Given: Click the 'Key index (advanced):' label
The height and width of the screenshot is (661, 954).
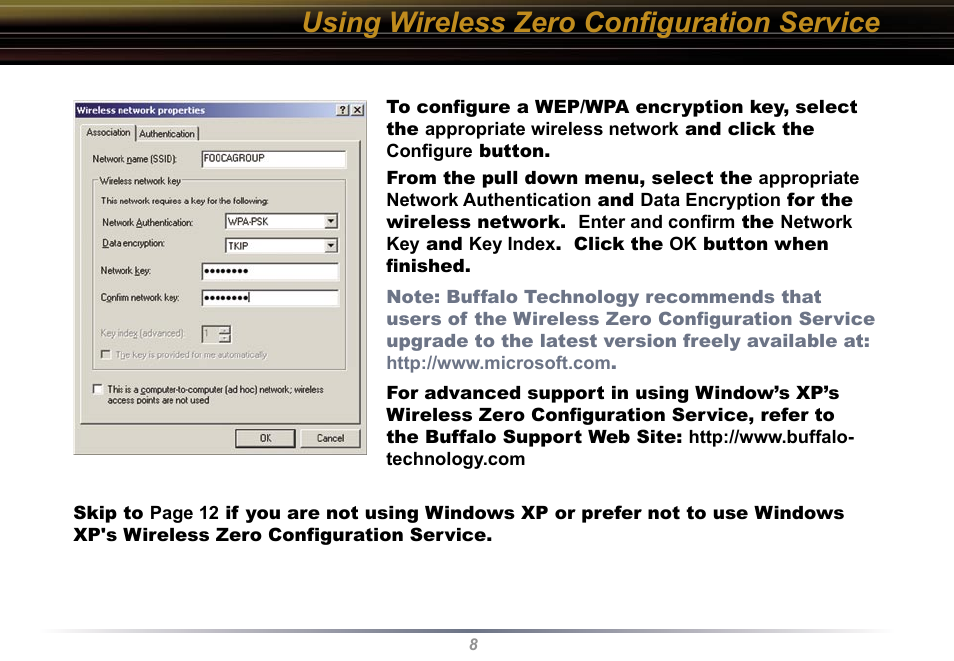Looking at the screenshot, I should pyautogui.click(x=142, y=334).
